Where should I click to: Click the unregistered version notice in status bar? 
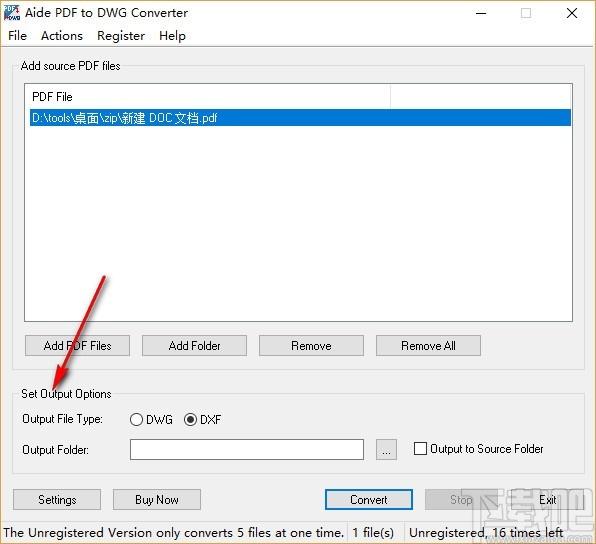tap(173, 533)
